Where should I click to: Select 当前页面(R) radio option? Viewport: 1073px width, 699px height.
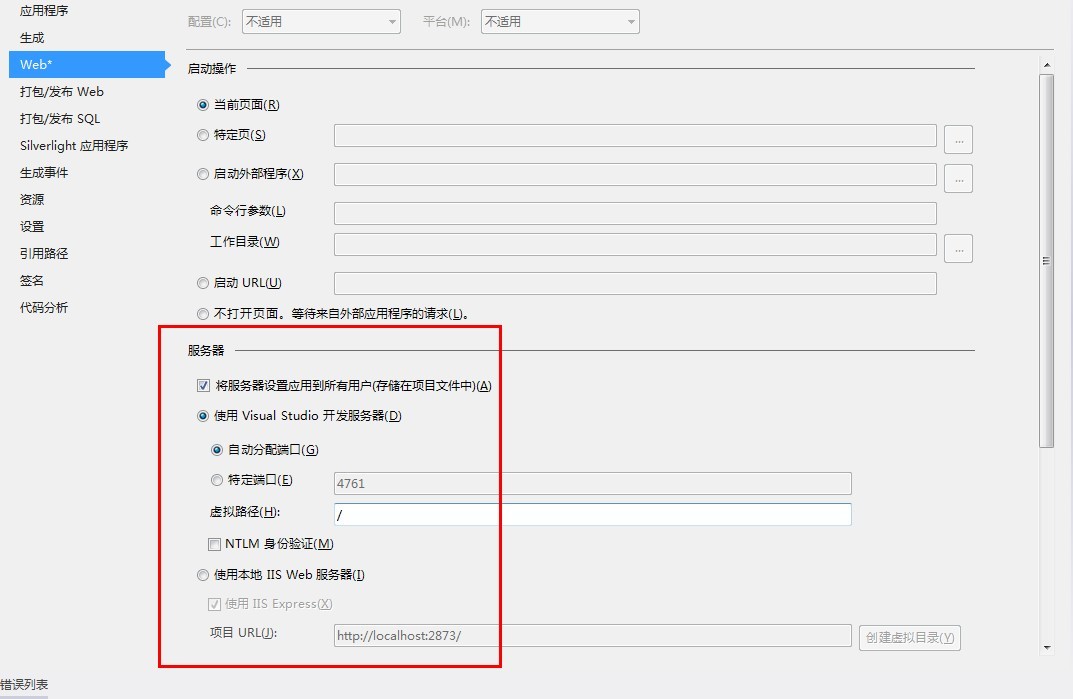click(203, 105)
